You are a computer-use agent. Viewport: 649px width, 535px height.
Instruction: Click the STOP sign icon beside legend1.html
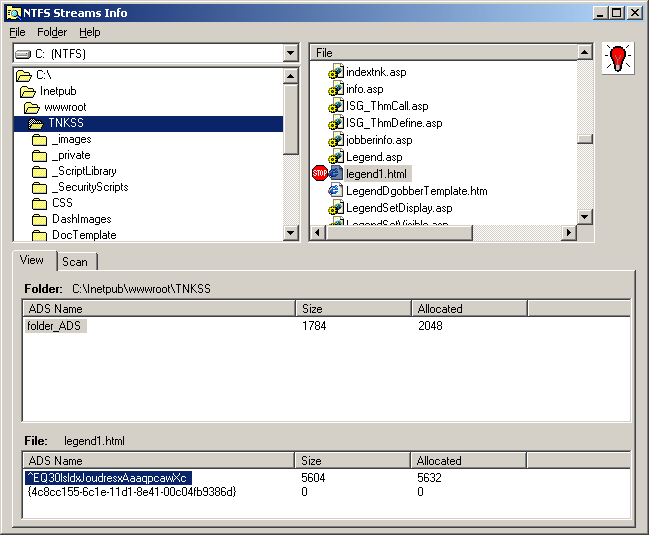(320, 173)
